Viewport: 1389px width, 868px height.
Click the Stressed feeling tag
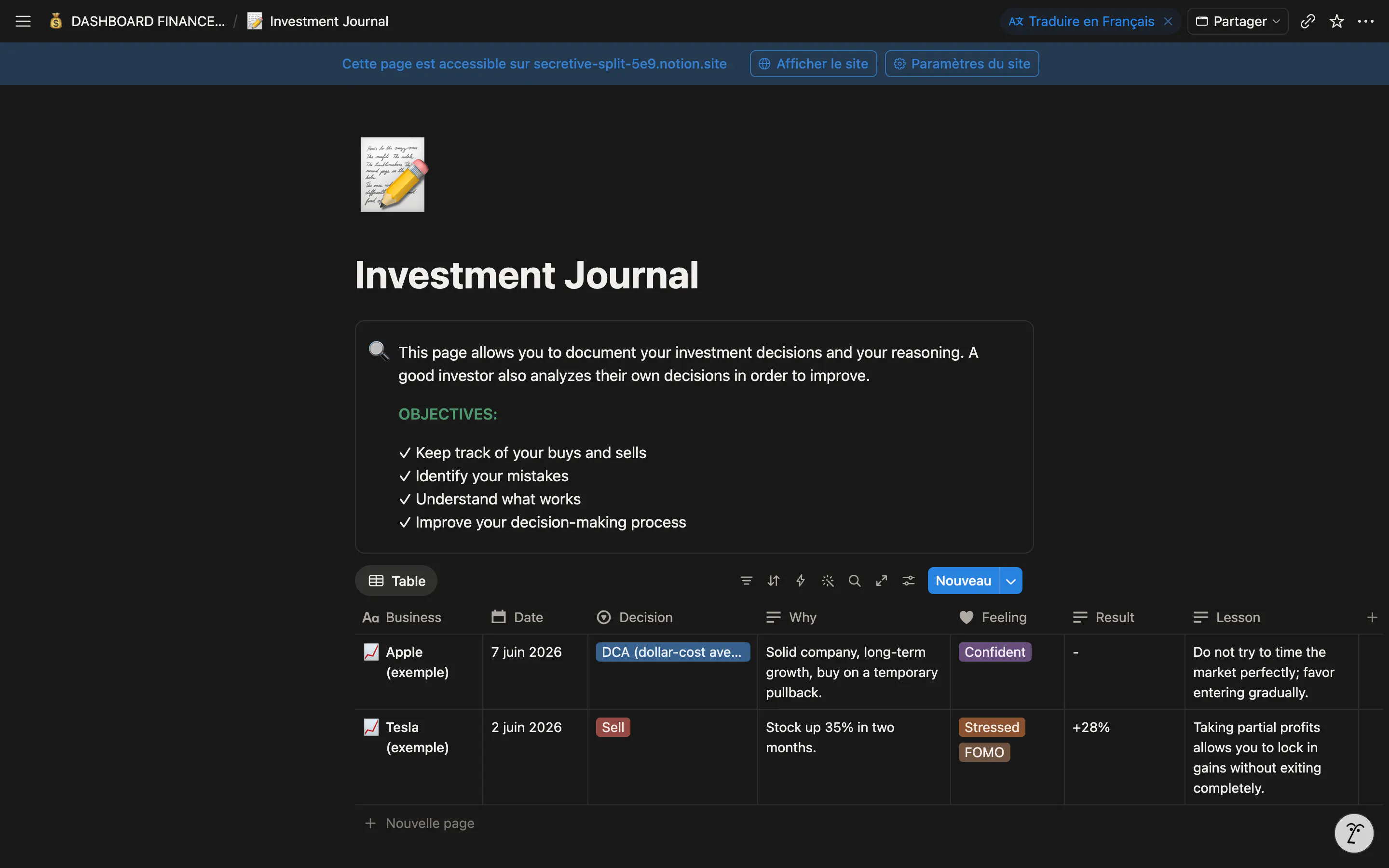pyautogui.click(x=991, y=727)
